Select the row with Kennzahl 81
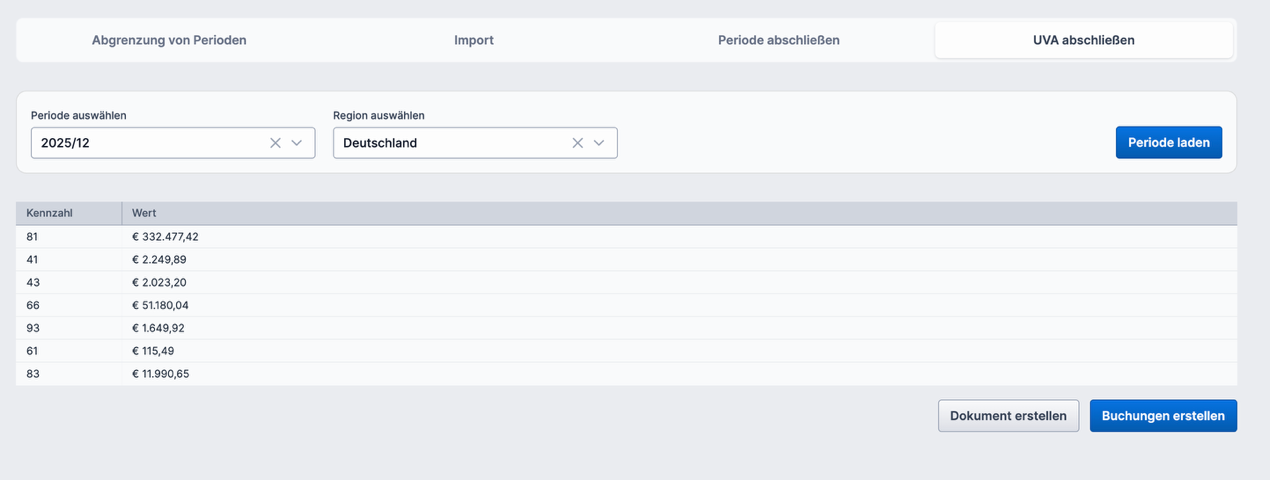 pyautogui.click(x=33, y=237)
